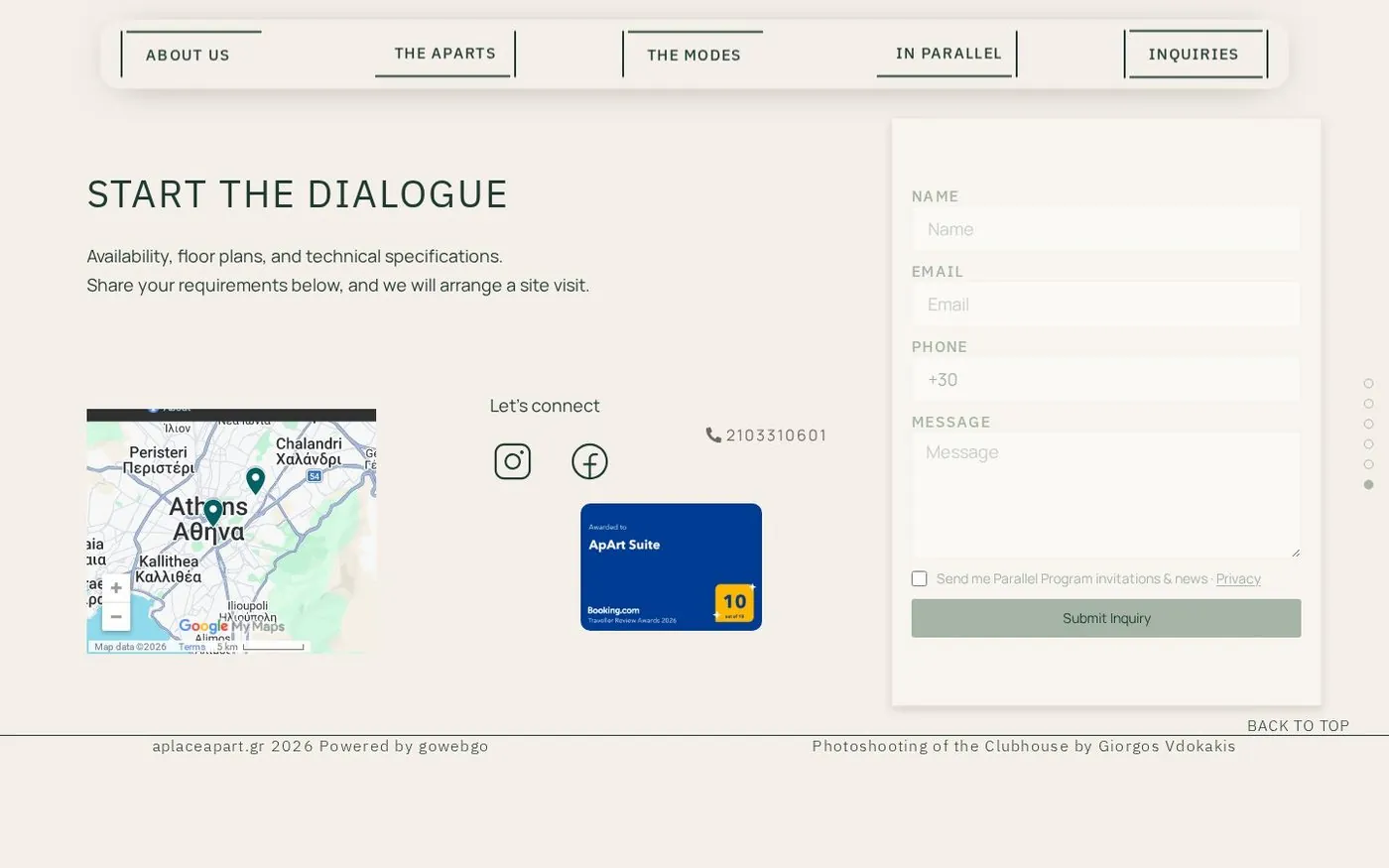Focus the Name input field

[1106, 229]
